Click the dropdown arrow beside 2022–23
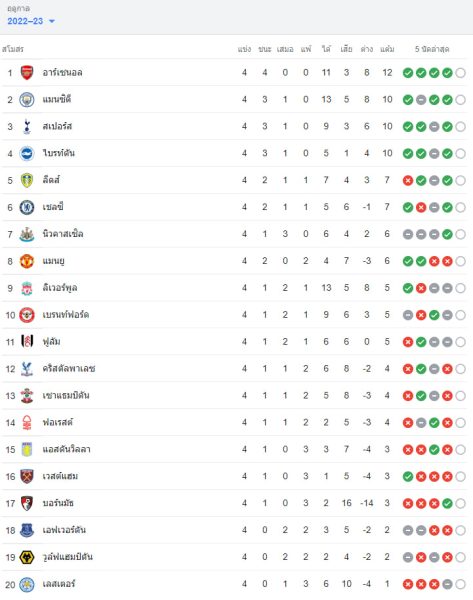473x600 pixels. tap(52, 21)
